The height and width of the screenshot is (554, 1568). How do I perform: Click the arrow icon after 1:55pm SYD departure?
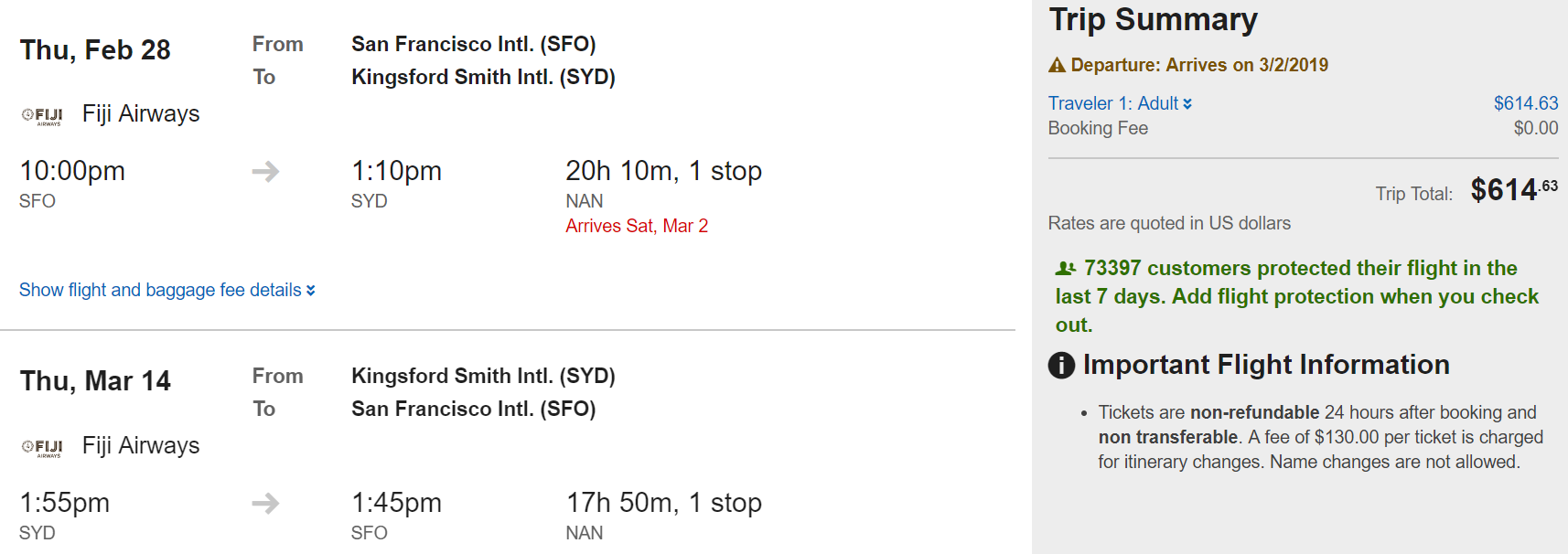[x=265, y=503]
